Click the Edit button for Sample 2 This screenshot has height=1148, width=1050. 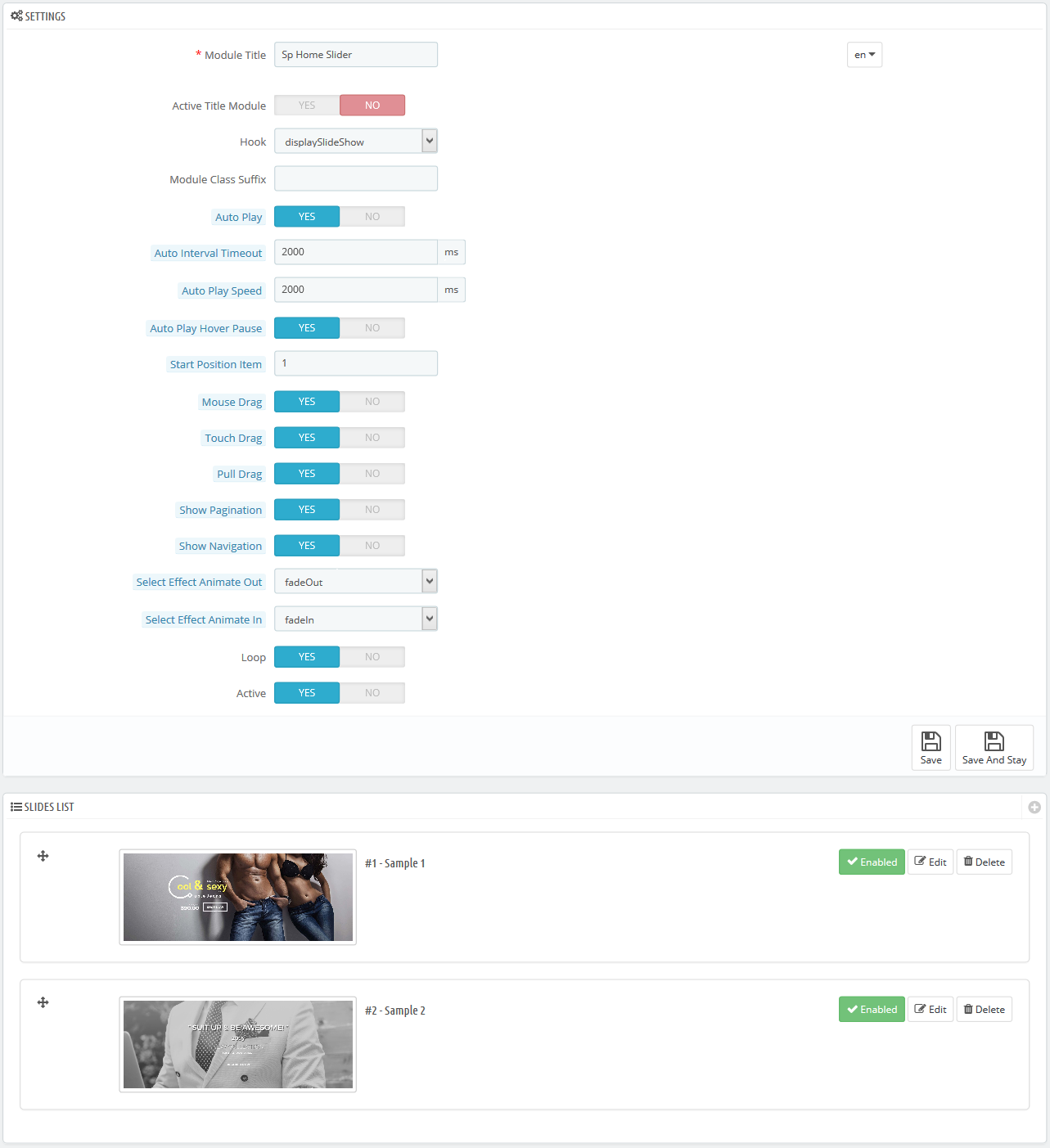[x=931, y=1009]
